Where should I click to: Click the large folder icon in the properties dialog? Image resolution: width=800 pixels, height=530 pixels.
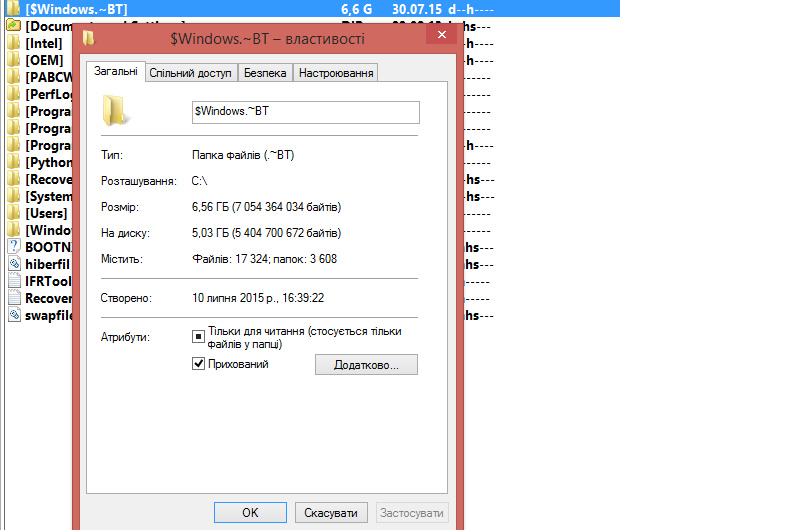point(115,110)
